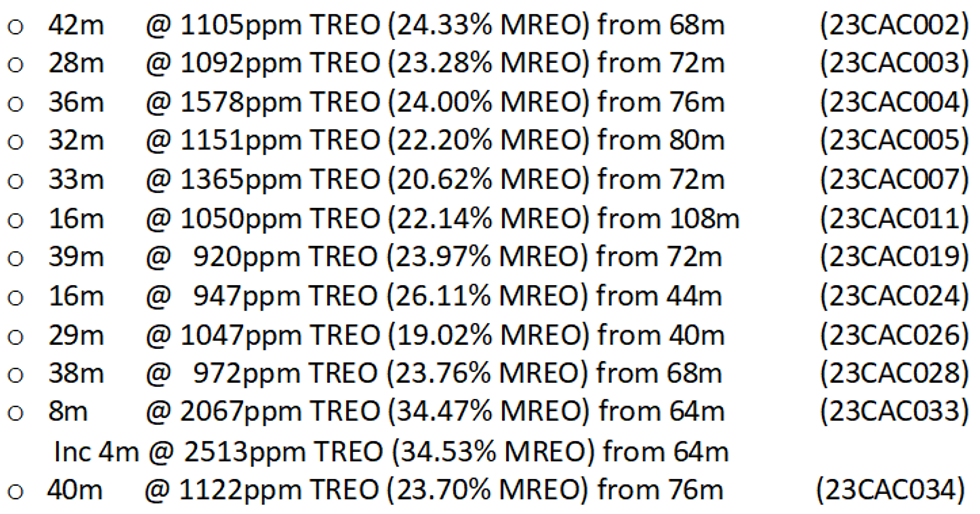Select the 23CAC028 hole identifier
Viewport: 980px width, 514px height.
pos(894,374)
